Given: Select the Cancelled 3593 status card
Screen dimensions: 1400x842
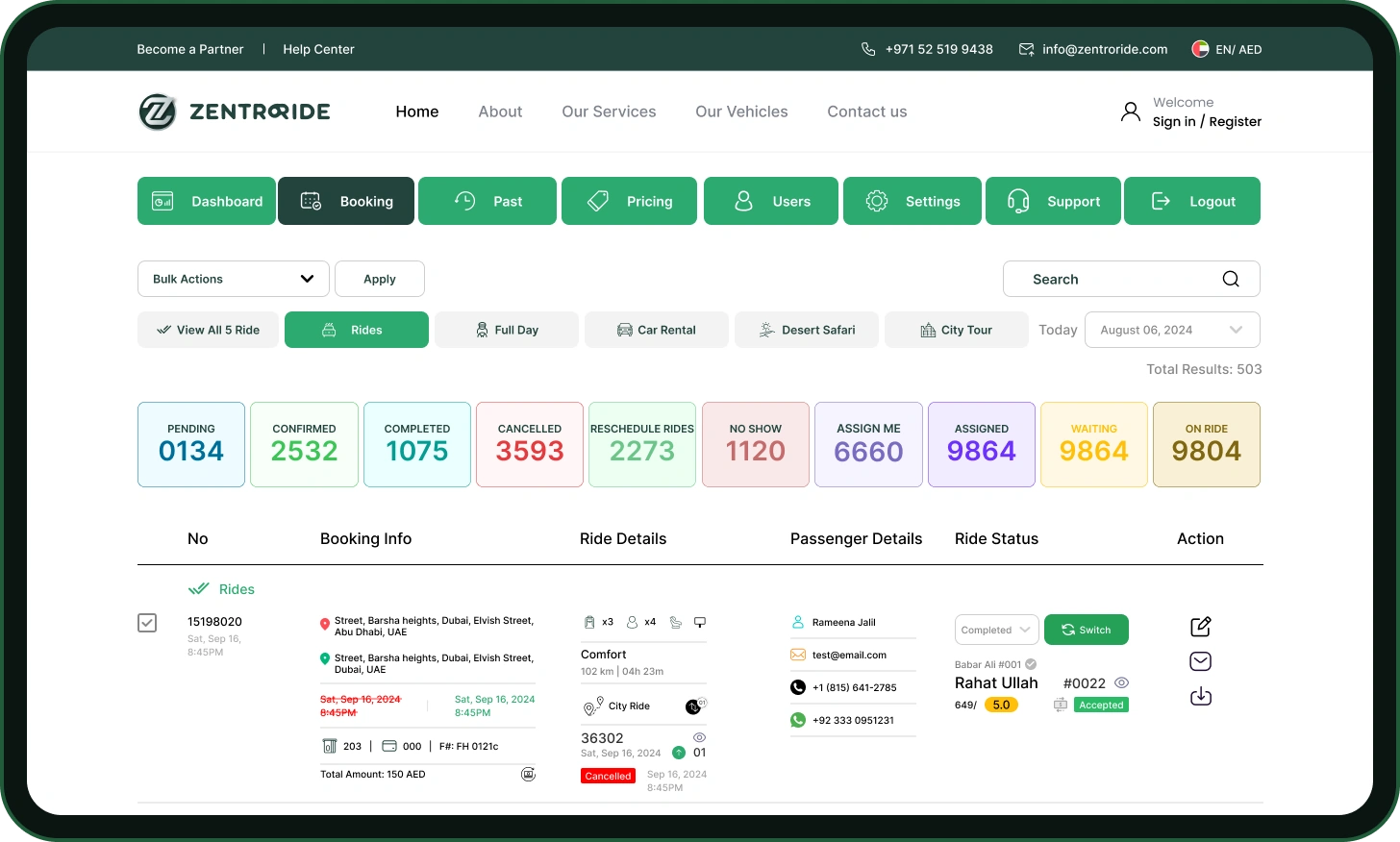Looking at the screenshot, I should pyautogui.click(x=530, y=444).
